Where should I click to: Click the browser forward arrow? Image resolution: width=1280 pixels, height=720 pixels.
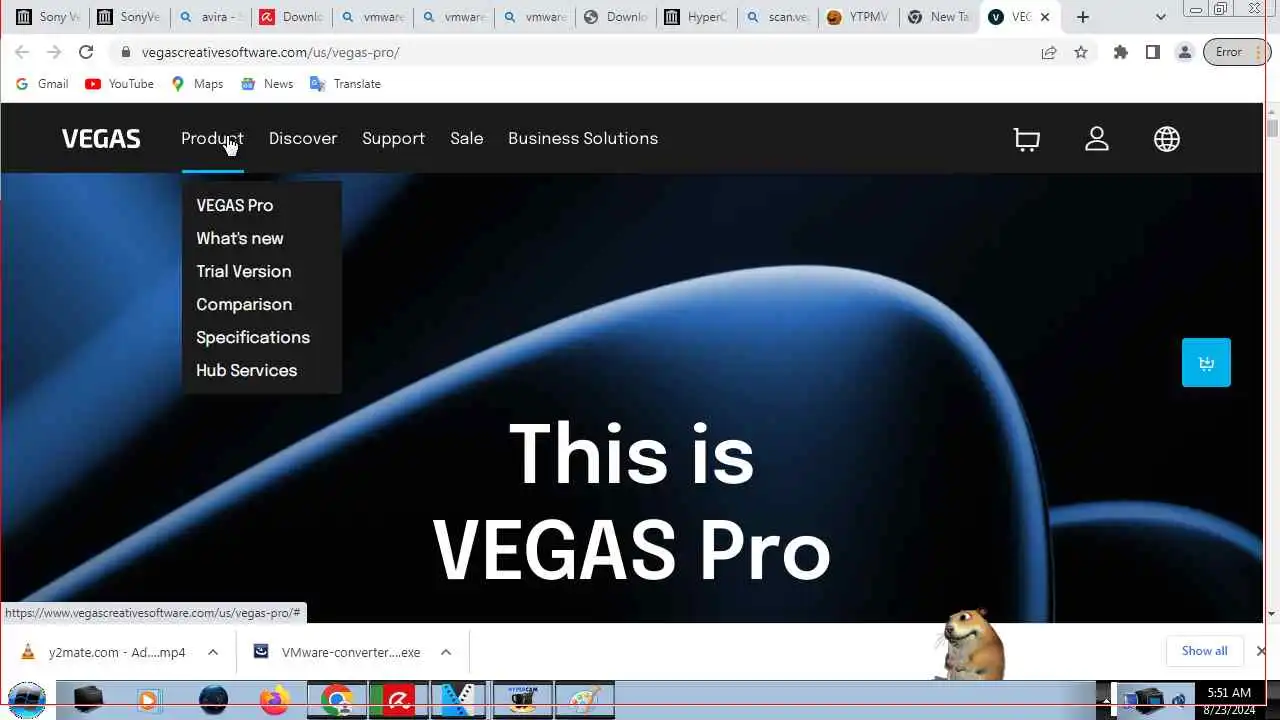[x=54, y=52]
